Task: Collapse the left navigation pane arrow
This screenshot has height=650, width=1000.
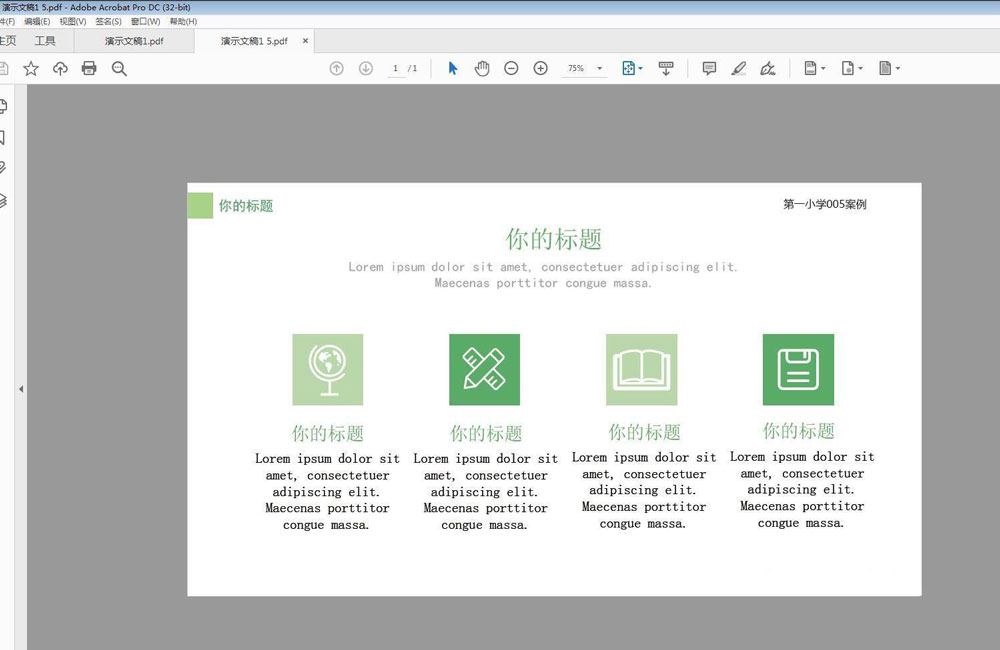Action: (x=21, y=389)
